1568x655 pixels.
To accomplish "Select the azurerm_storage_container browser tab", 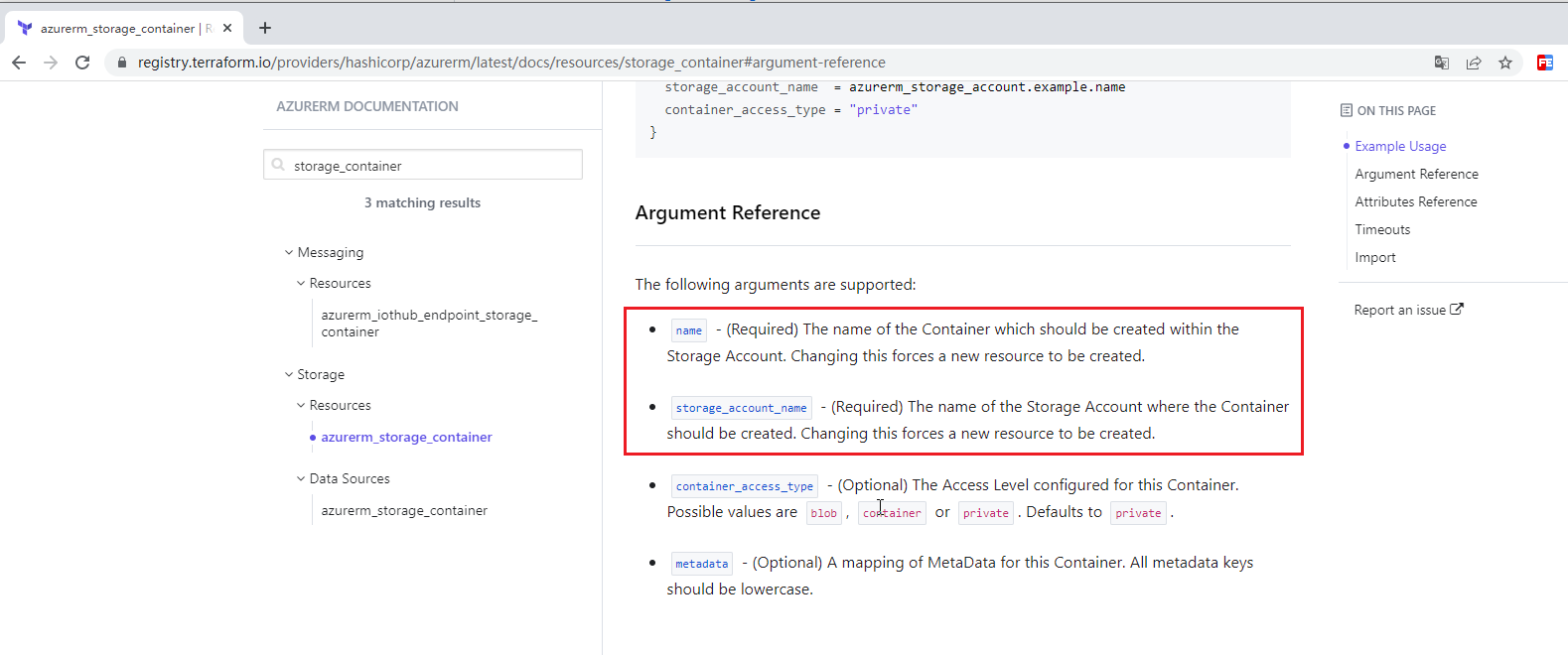I will [122, 28].
